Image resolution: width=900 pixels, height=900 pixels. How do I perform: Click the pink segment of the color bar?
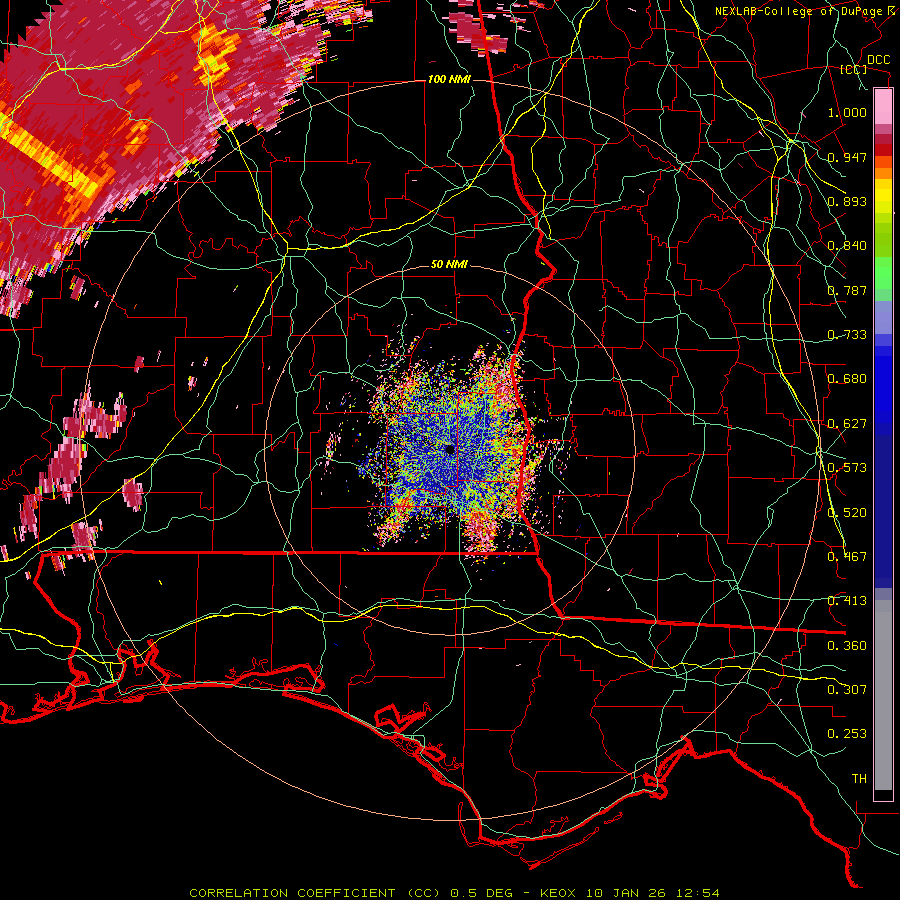point(883,107)
